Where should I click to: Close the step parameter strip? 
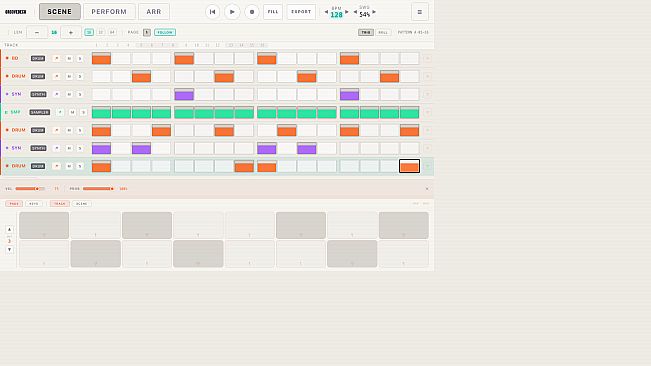click(427, 189)
